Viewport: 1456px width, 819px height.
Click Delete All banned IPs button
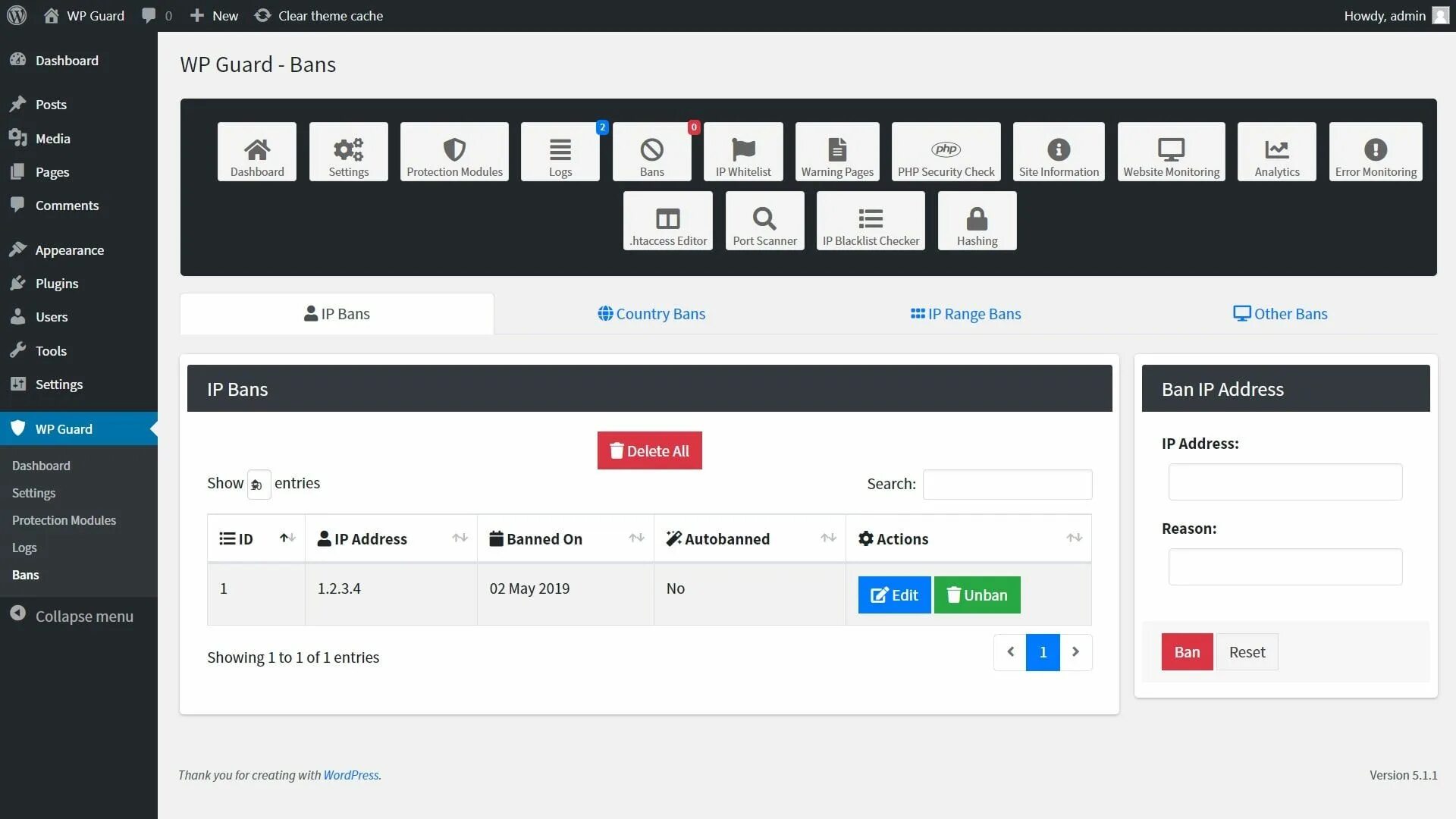click(649, 450)
